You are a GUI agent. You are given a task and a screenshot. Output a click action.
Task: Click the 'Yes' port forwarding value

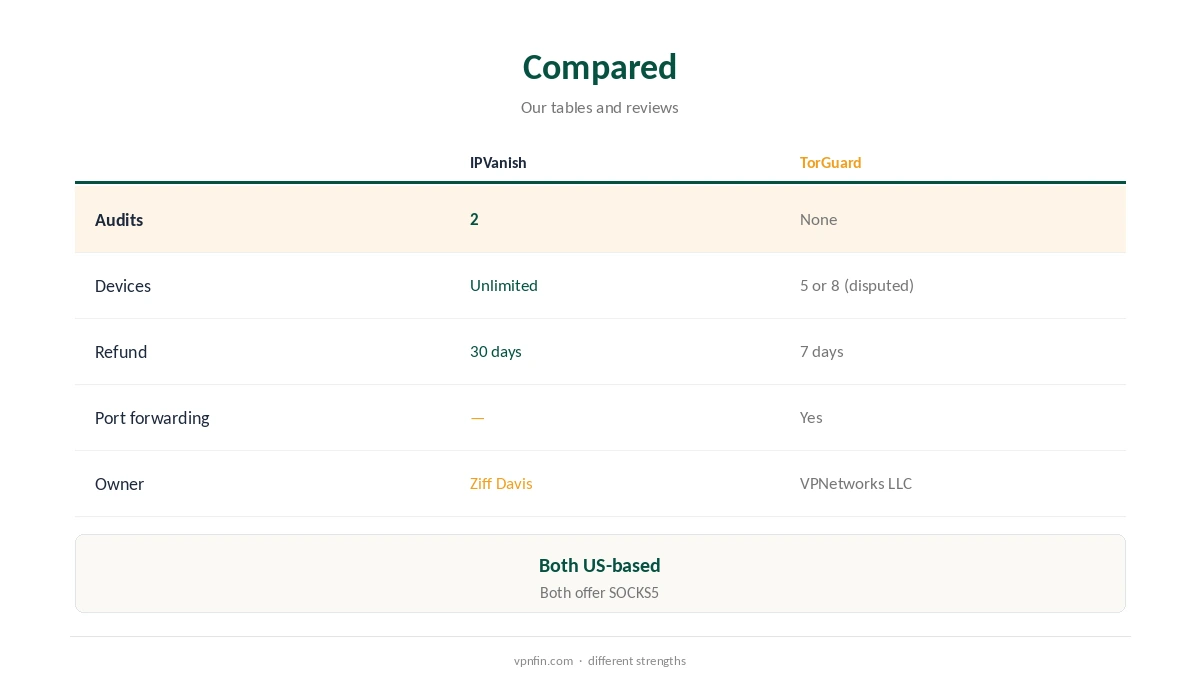811,417
